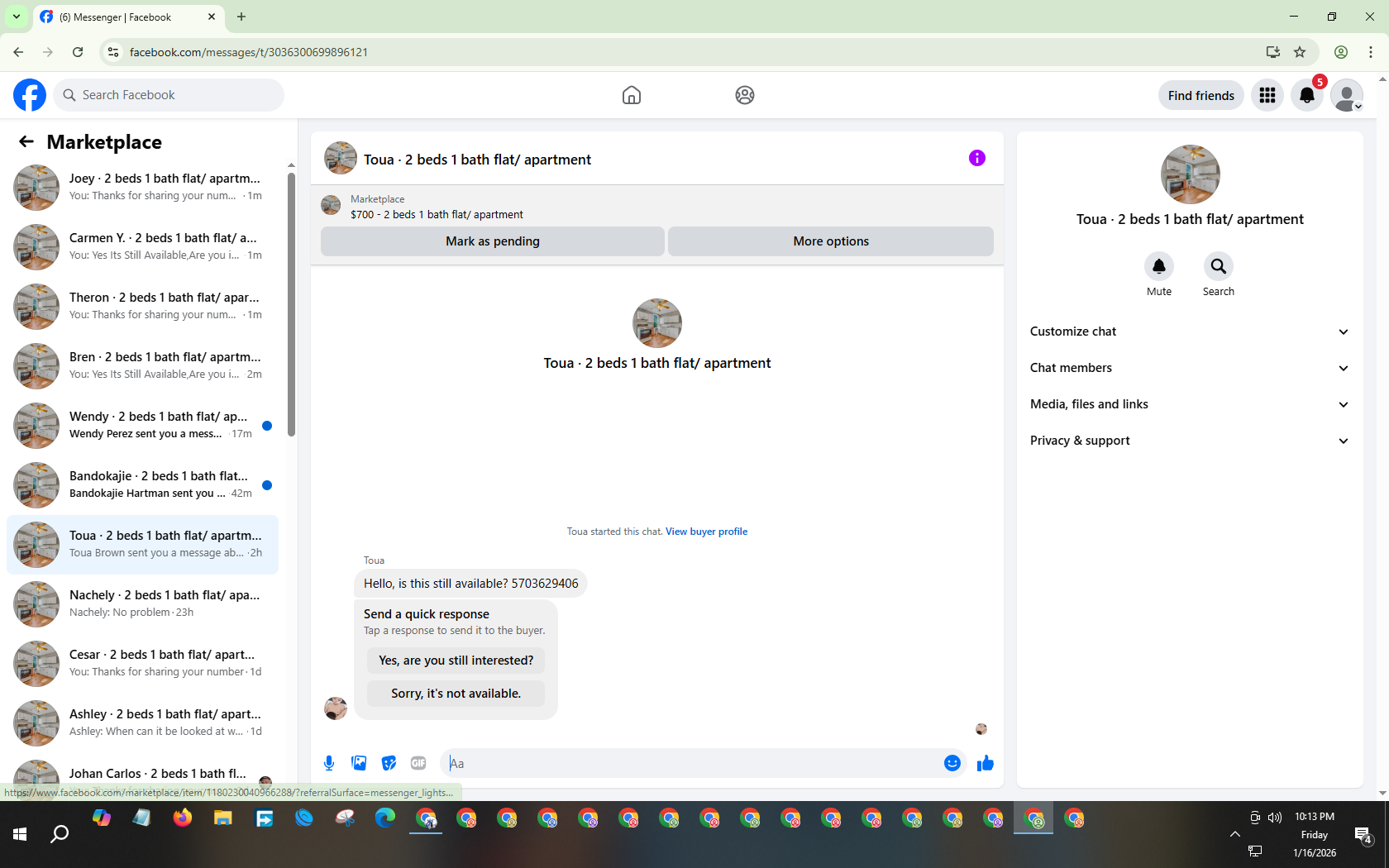Expand Customize chat section
Viewport: 1389px width, 868px height.
(1190, 331)
